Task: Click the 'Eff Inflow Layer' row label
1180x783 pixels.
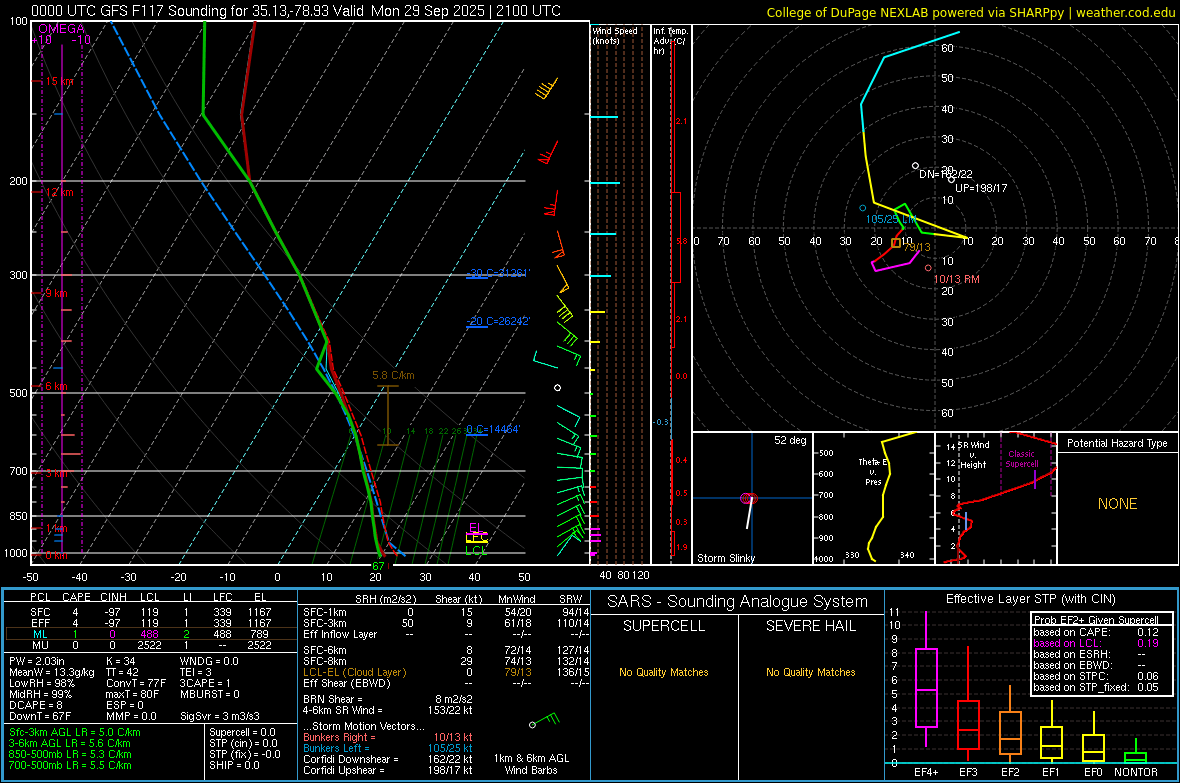Action: (340, 634)
